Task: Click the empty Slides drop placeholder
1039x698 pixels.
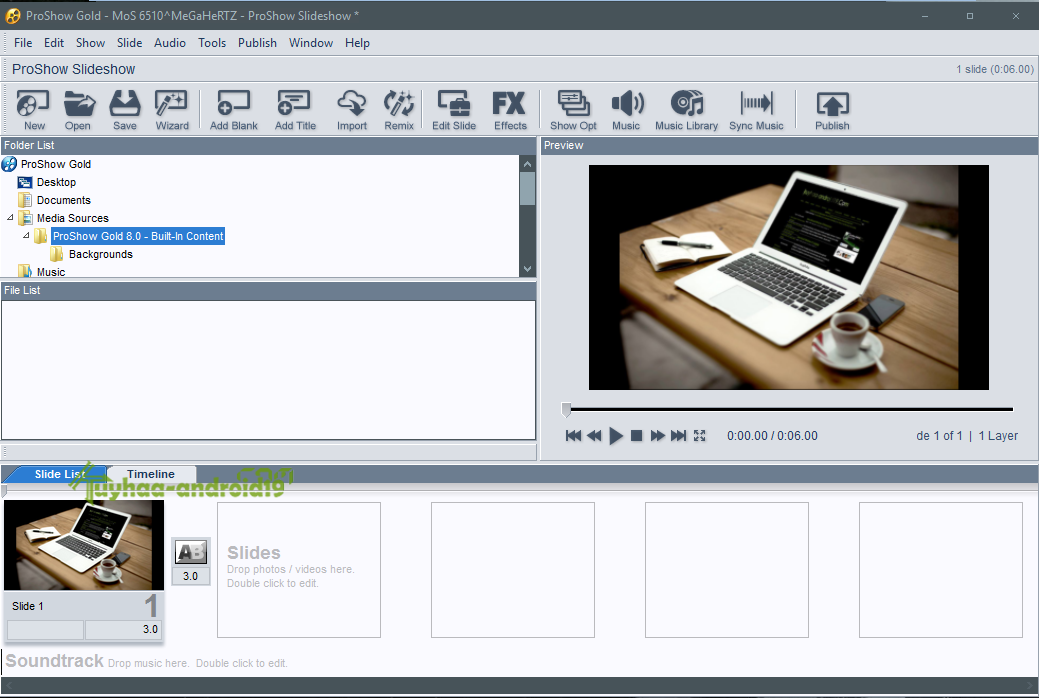Action: [299, 569]
